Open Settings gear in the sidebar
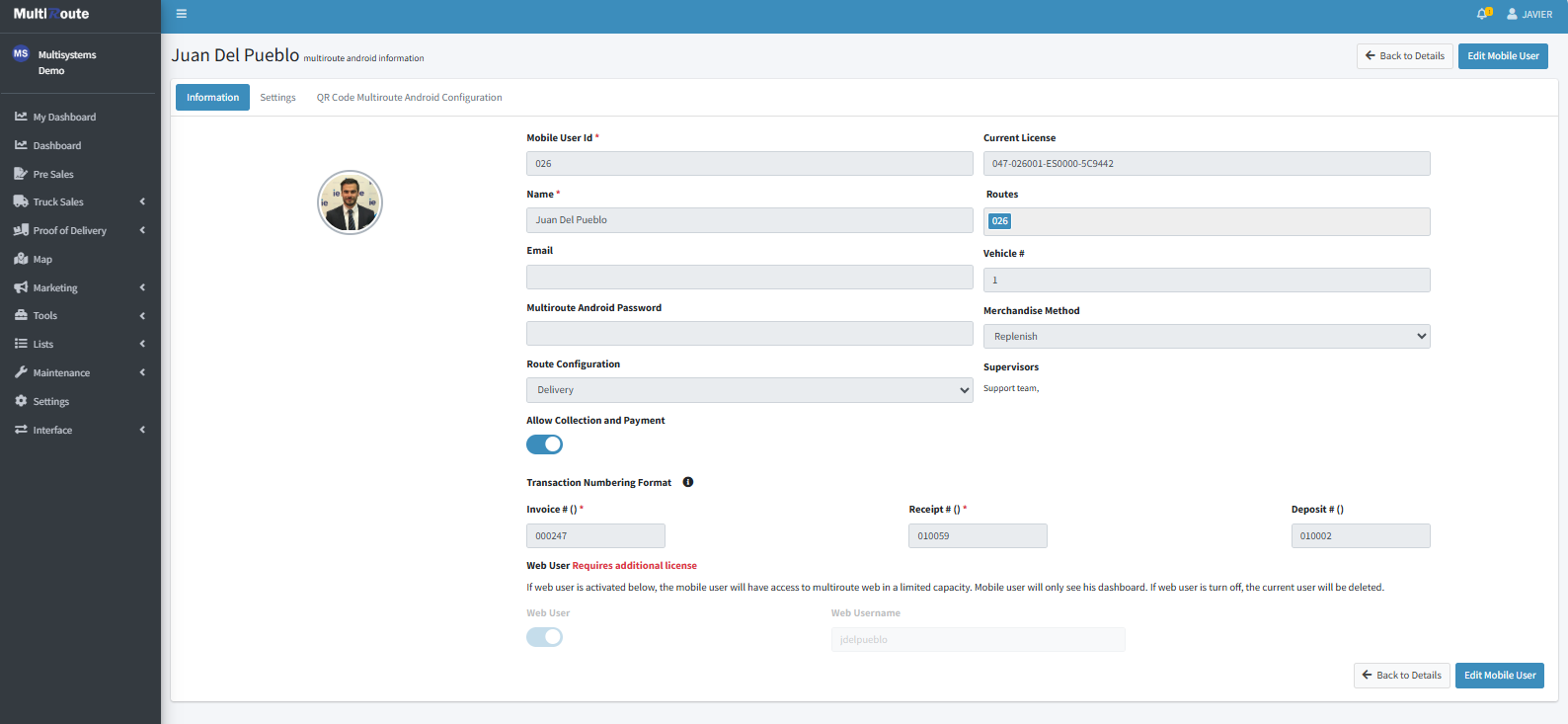Viewport: 1568px width, 724px height. coord(21,401)
